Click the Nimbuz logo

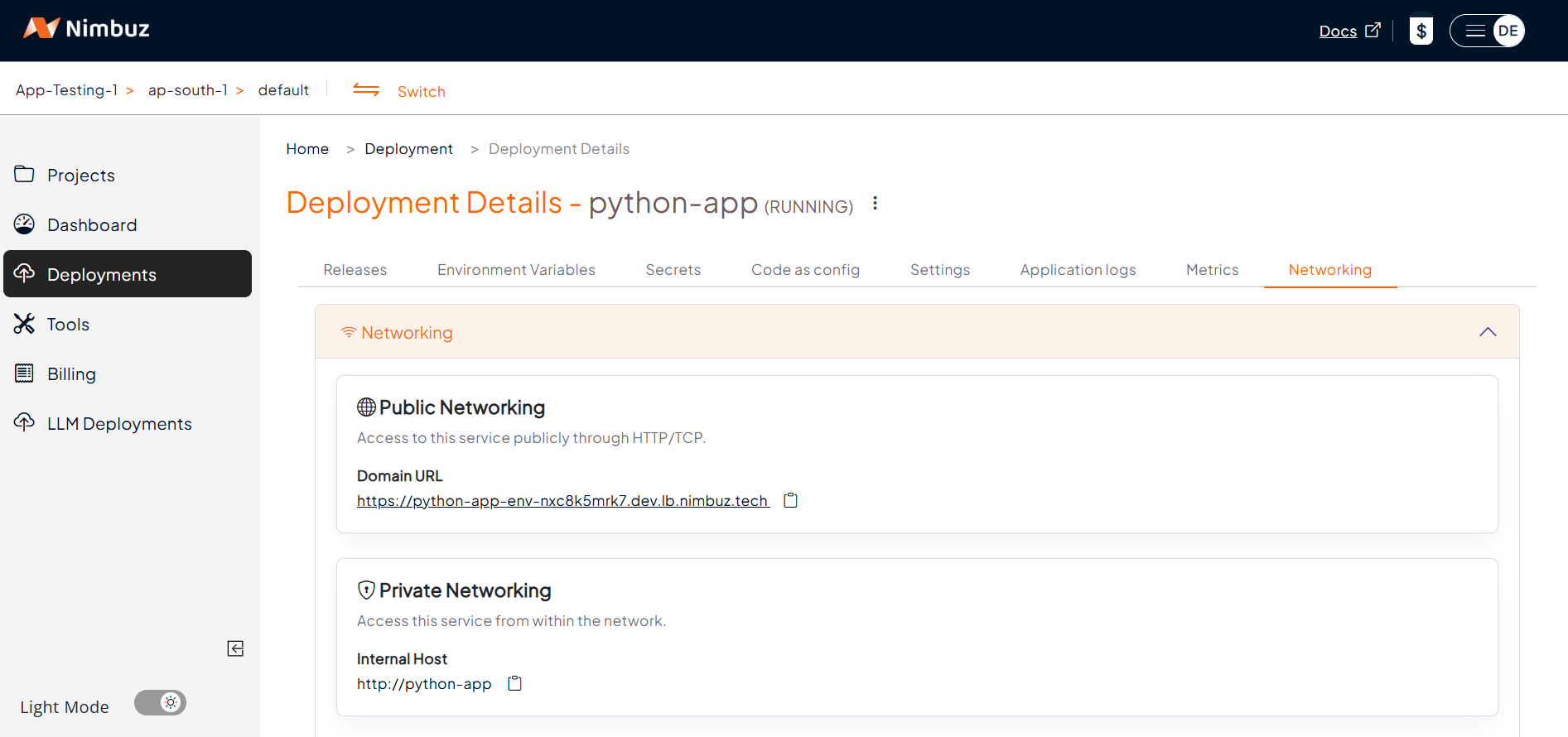point(87,29)
